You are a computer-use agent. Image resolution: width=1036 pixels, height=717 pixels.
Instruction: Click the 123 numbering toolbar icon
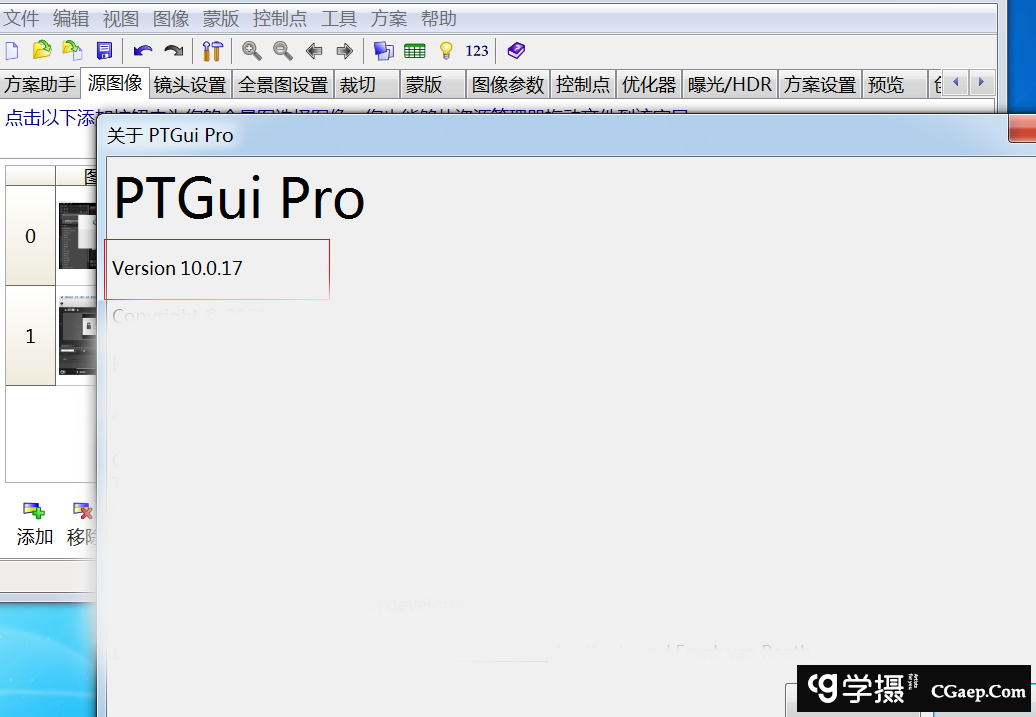(477, 51)
